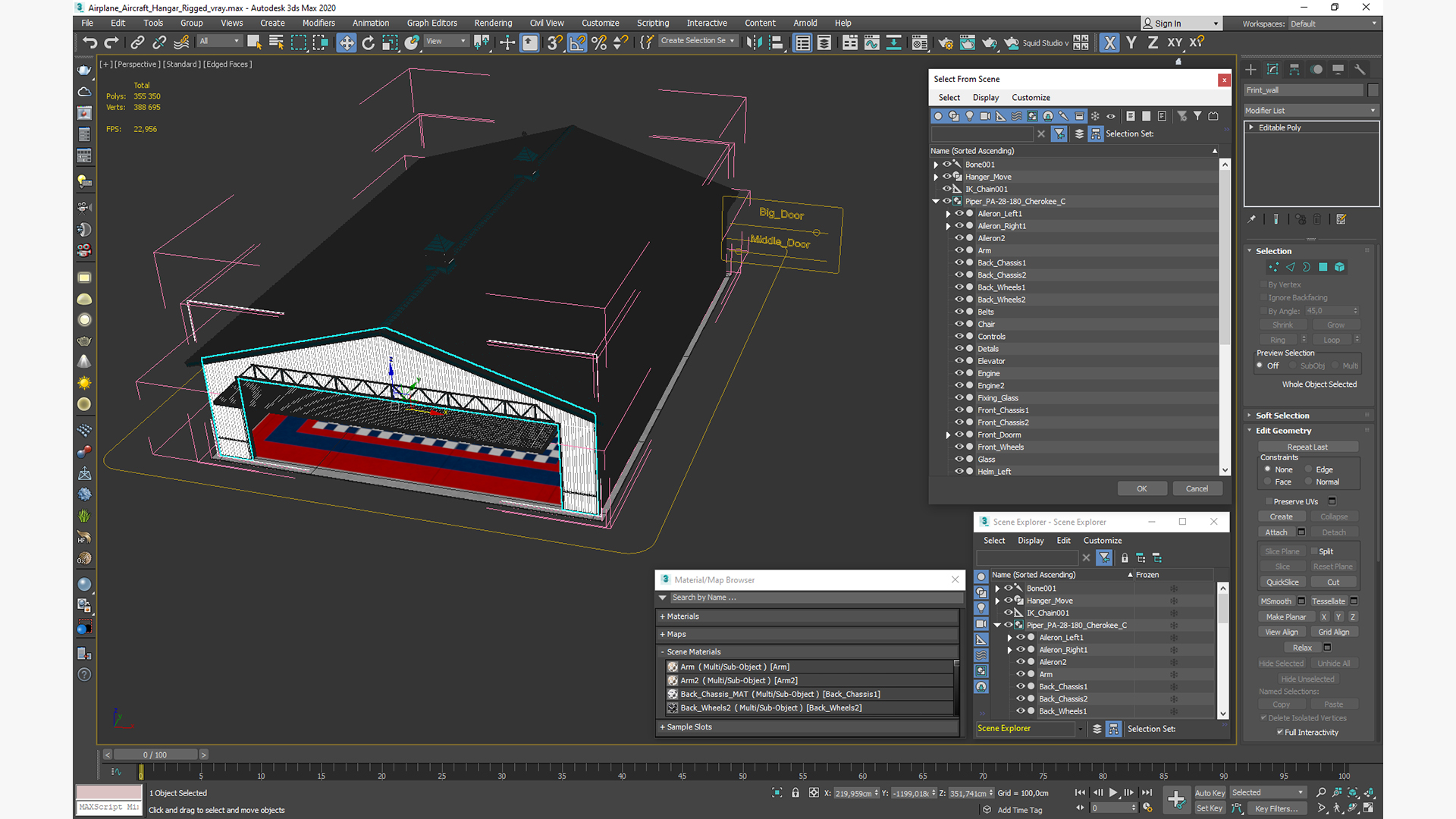Toggle the Snapping tool icon
Image resolution: width=1456 pixels, height=819 pixels.
point(554,42)
